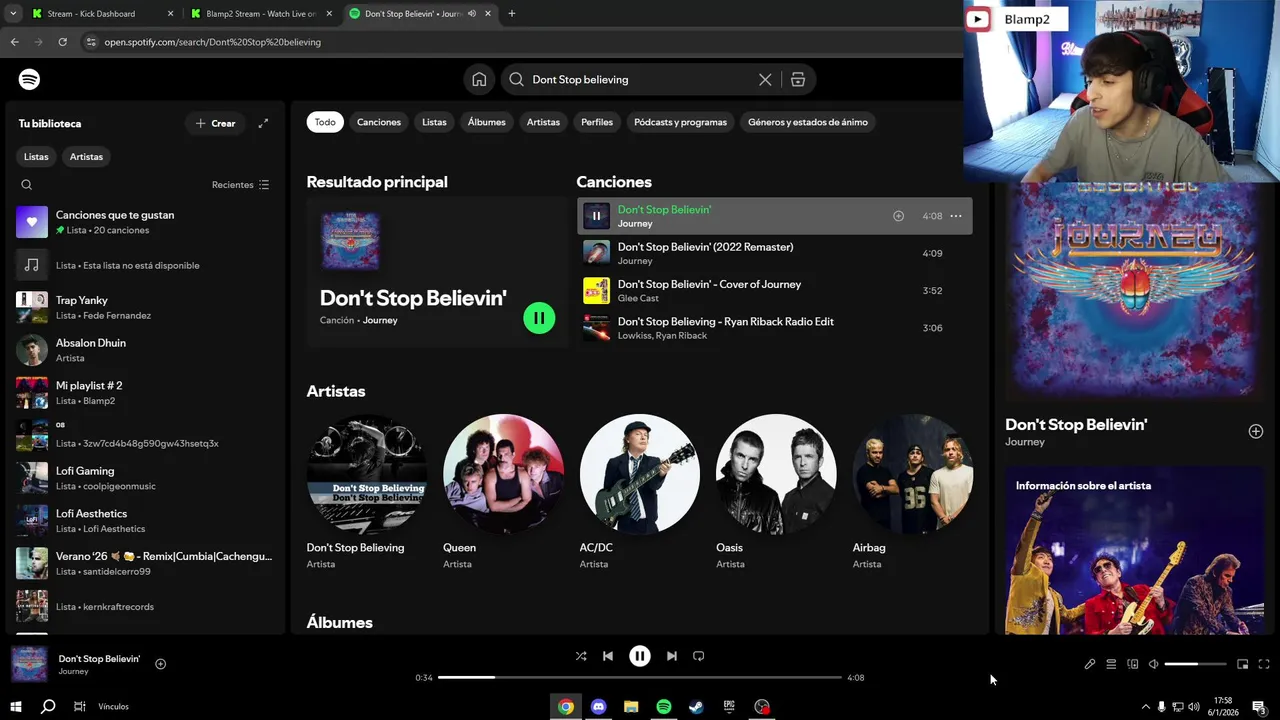The width and height of the screenshot is (1280, 720).
Task: Add bottom bar track to liked songs
Action: [160, 664]
